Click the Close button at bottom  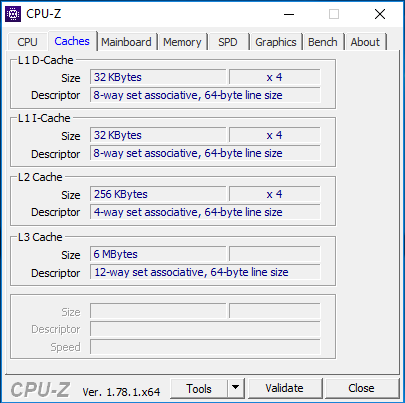[x=362, y=388]
